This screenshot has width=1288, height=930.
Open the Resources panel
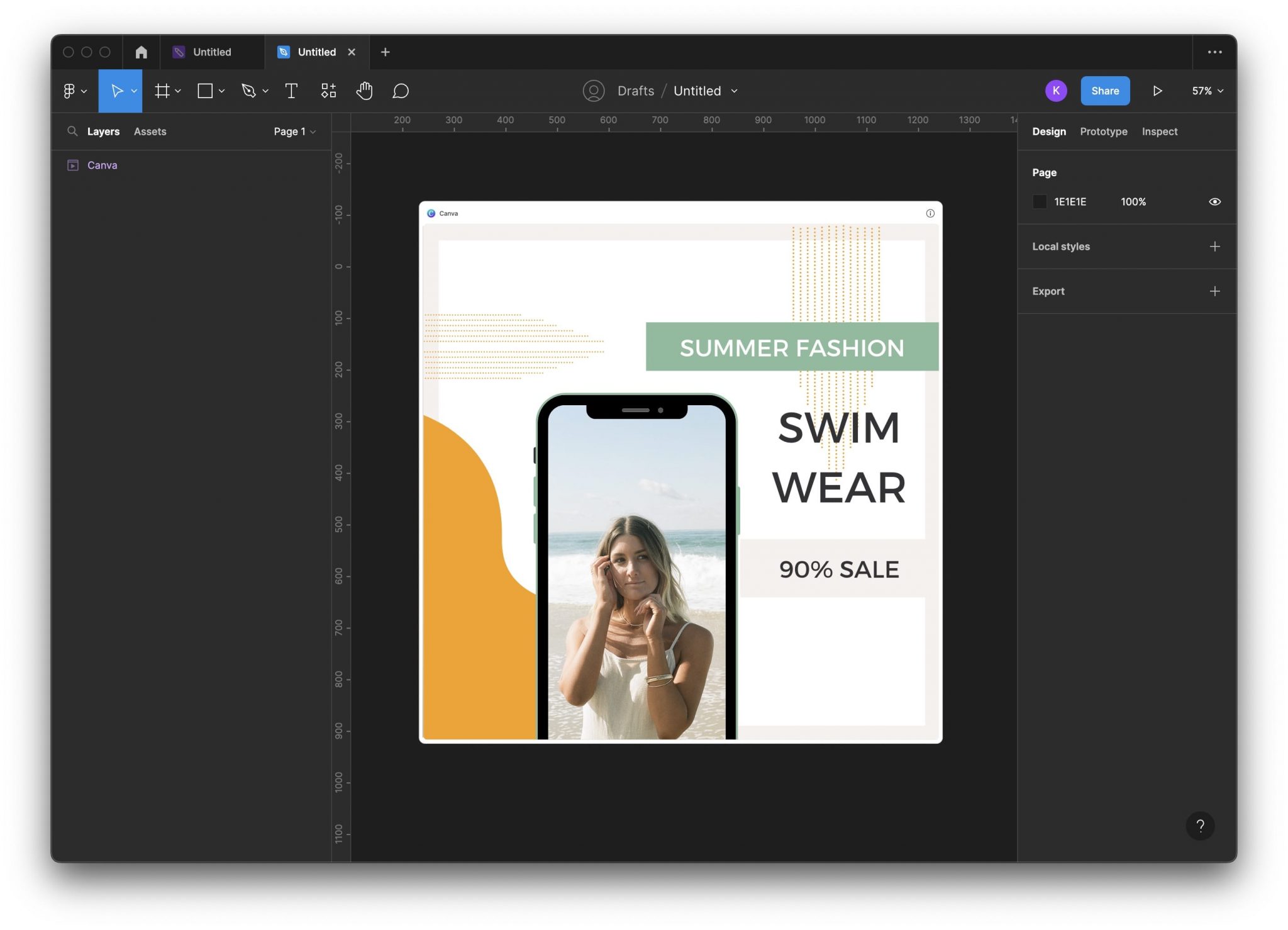point(328,91)
